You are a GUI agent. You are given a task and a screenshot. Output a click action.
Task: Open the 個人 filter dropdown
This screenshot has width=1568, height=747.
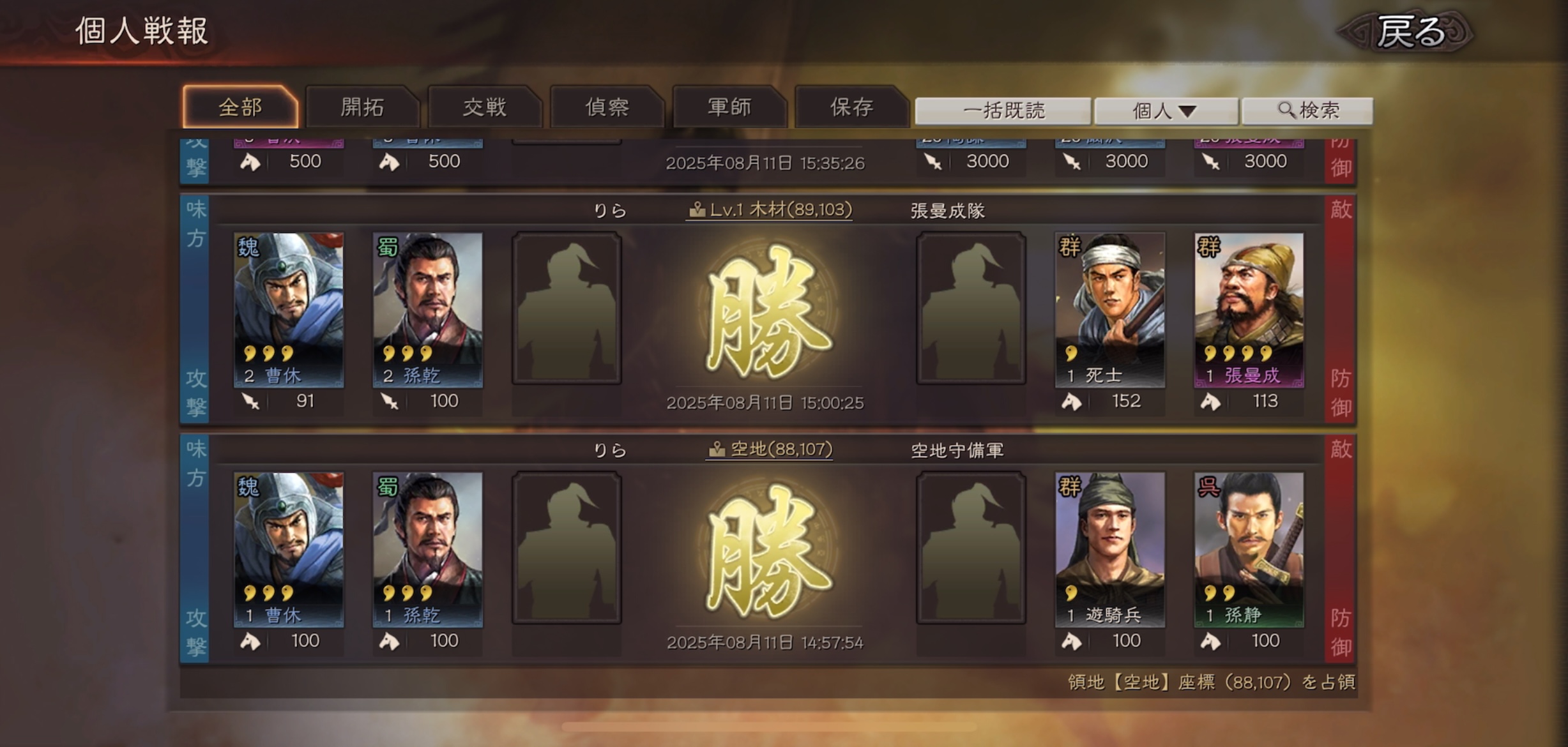pyautogui.click(x=1166, y=111)
